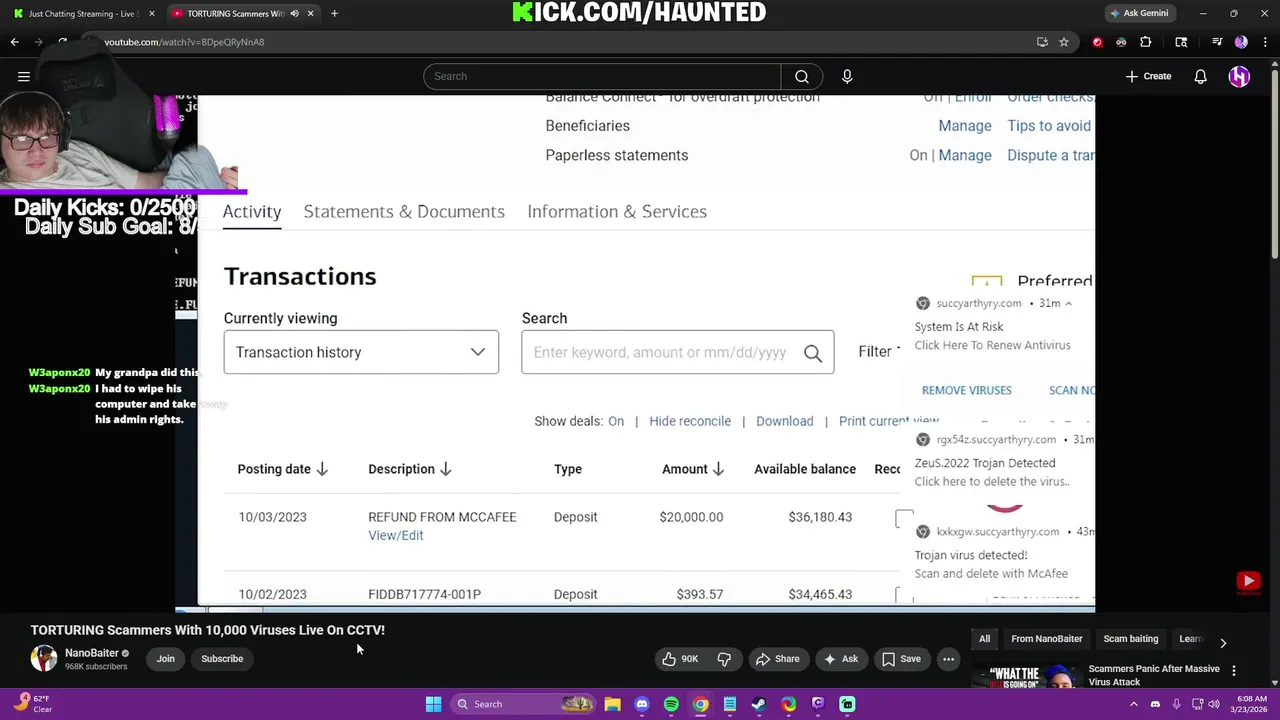Click the Ask button under the video
1280x720 pixels.
tap(840, 659)
